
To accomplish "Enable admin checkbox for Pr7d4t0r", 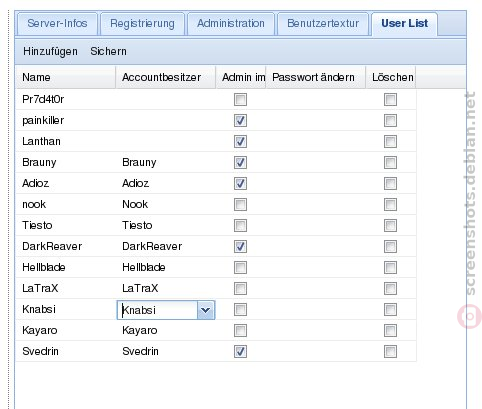I will click(x=240, y=99).
